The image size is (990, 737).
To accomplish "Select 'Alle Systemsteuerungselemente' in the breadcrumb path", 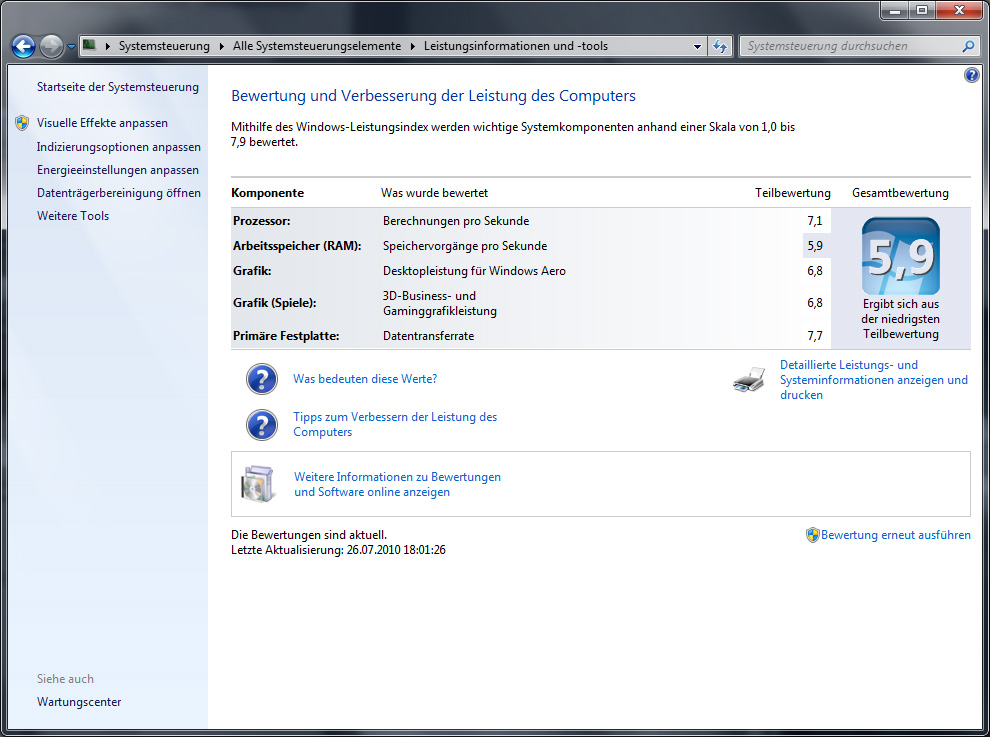I will 316,46.
